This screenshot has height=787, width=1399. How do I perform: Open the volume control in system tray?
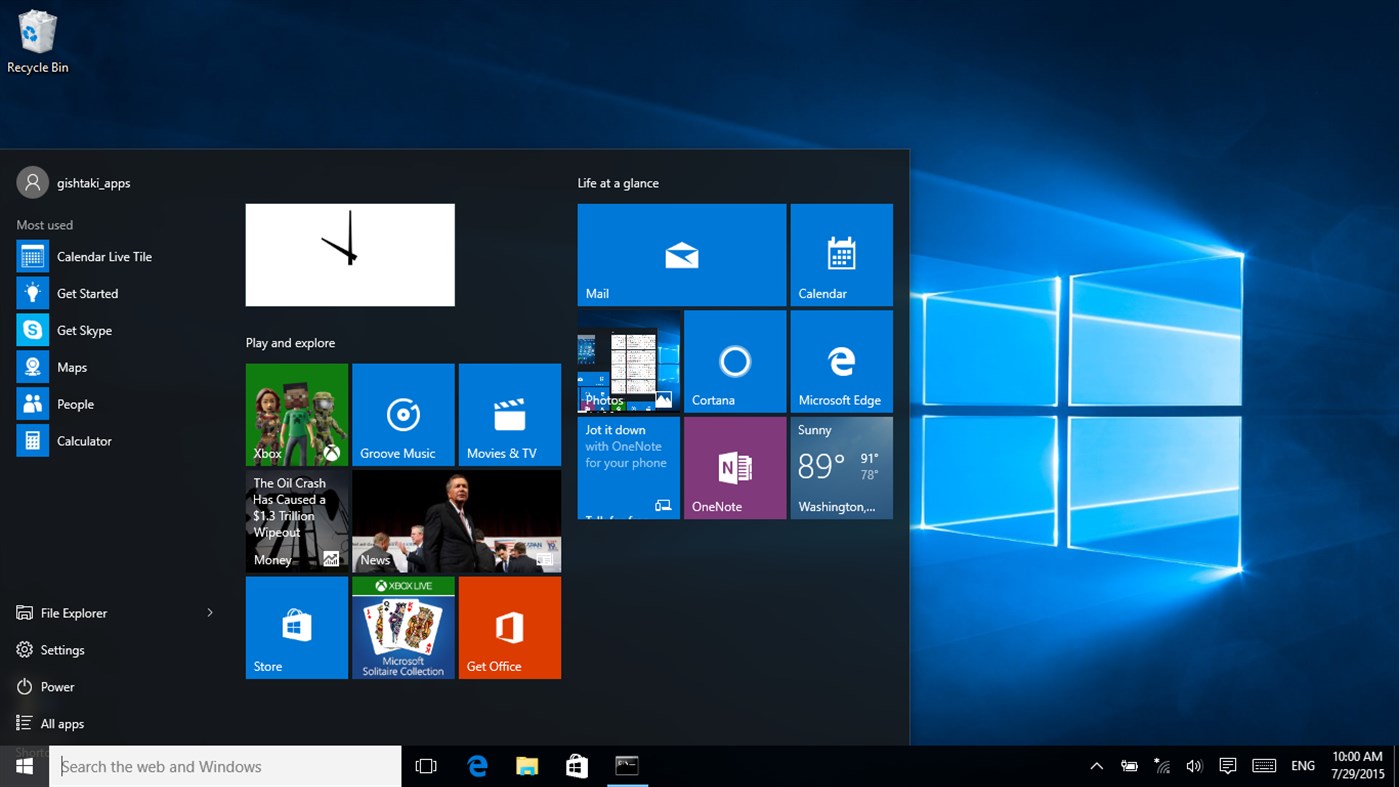tap(1194, 765)
